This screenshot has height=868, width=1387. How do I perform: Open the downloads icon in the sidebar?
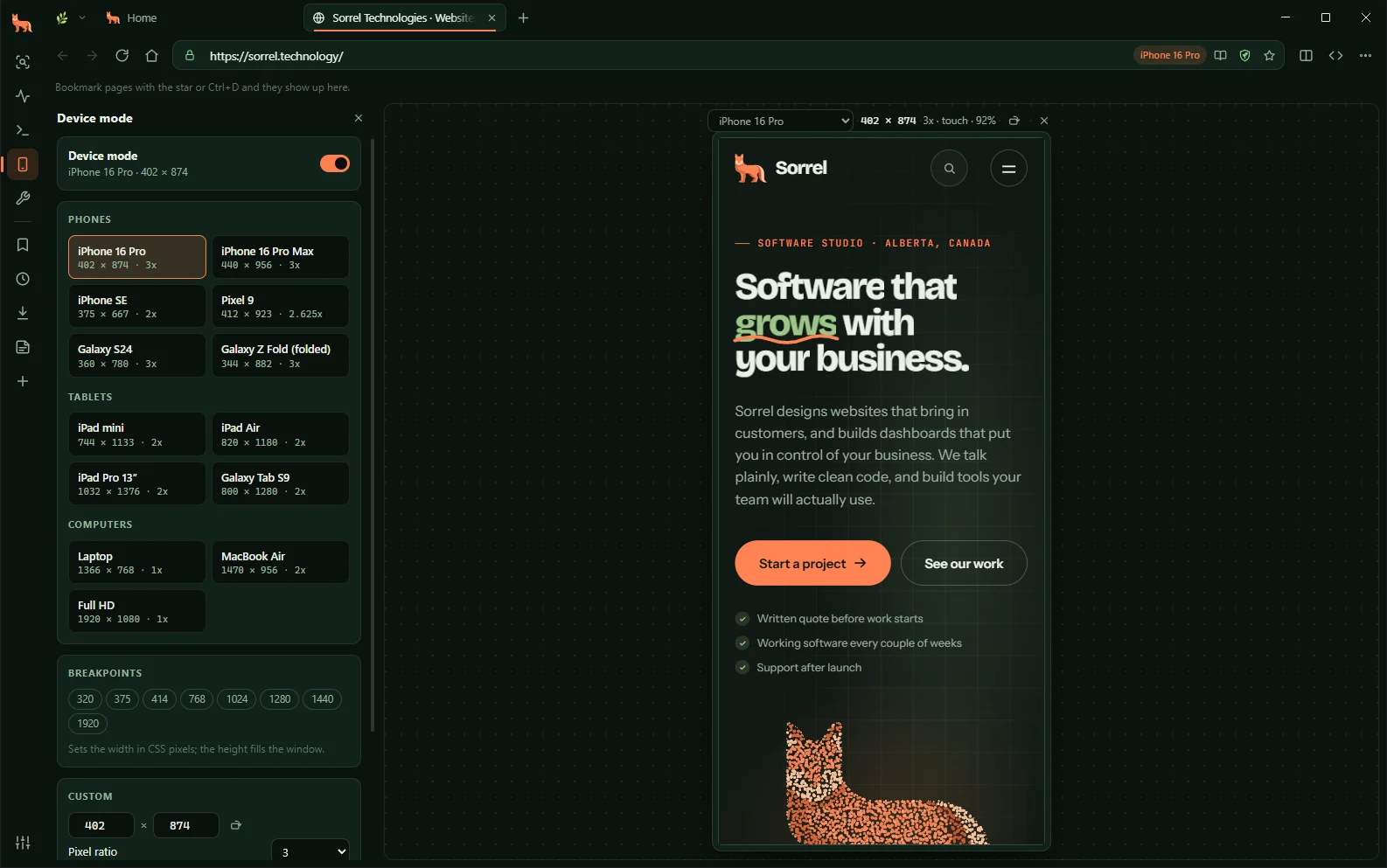coord(23,313)
